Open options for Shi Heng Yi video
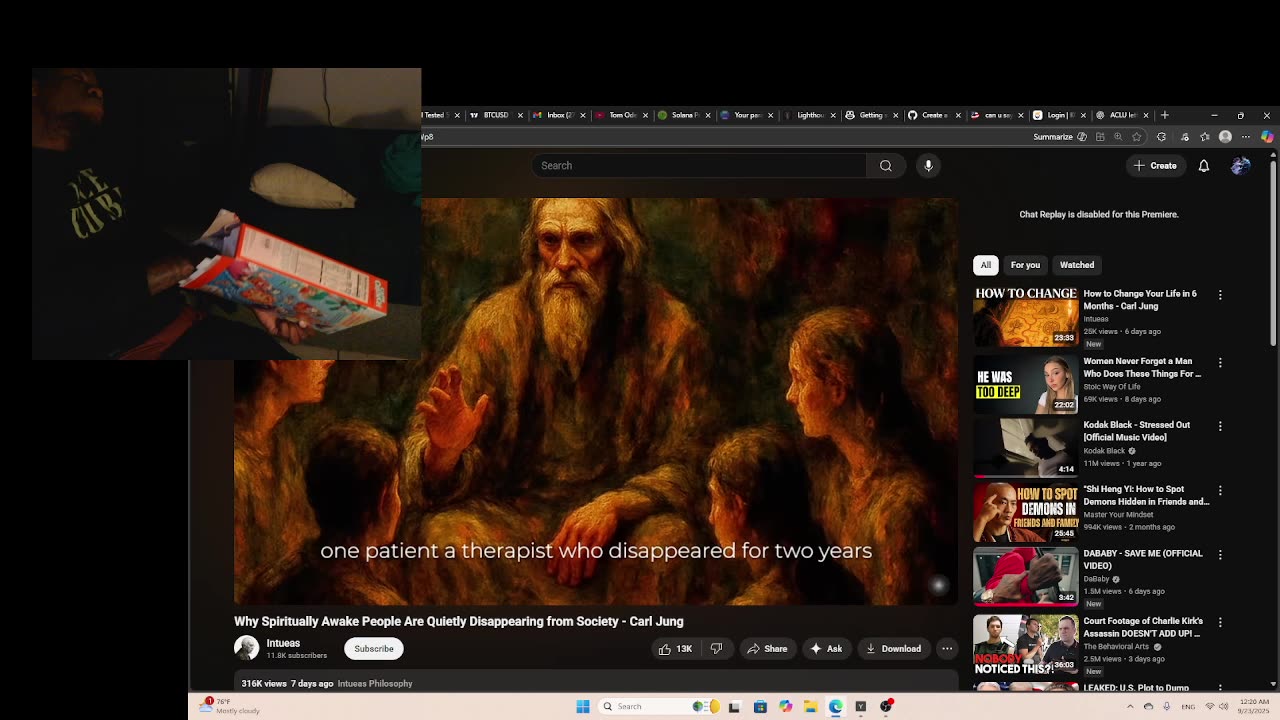 pos(1220,490)
